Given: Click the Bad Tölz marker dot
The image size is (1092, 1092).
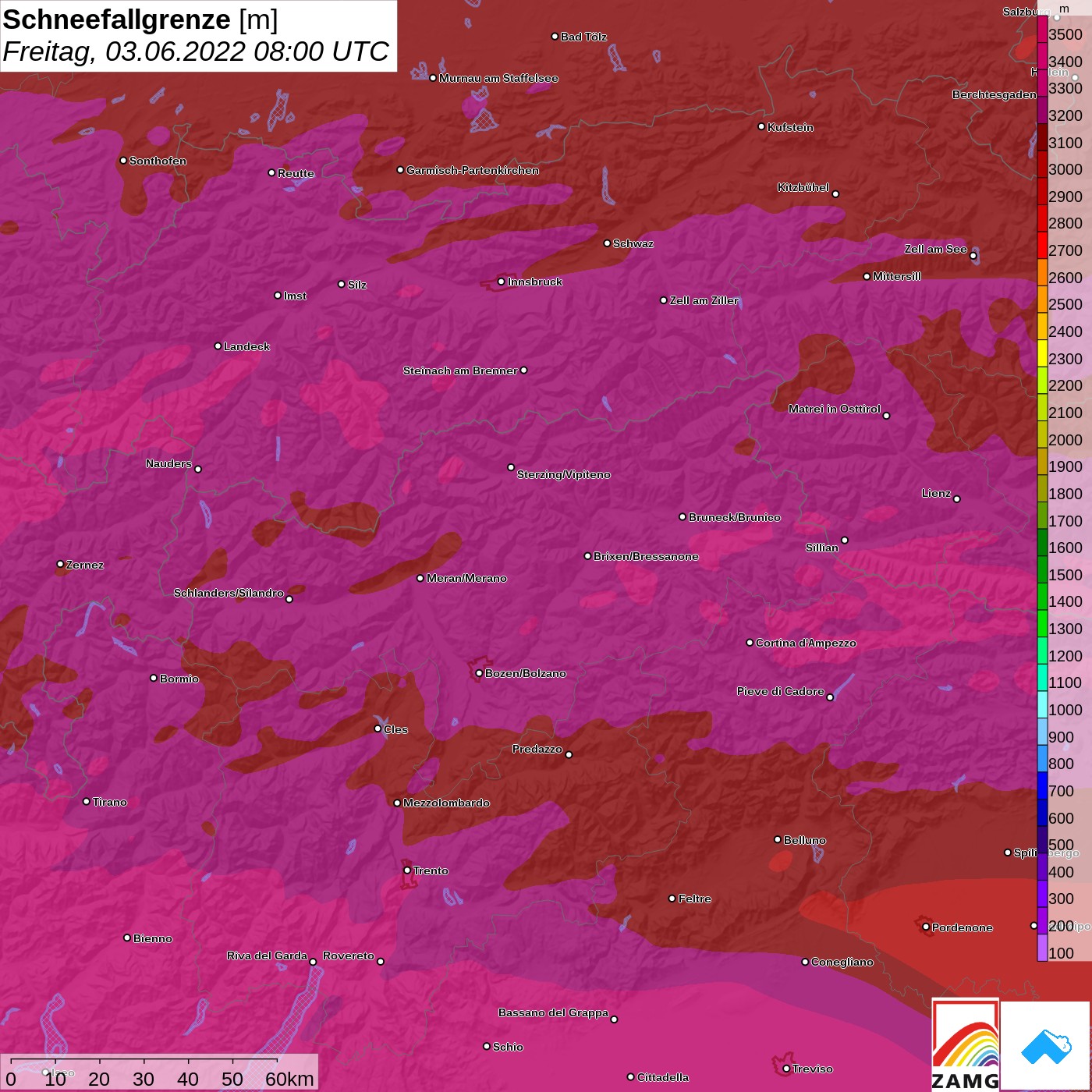Looking at the screenshot, I should [x=555, y=37].
